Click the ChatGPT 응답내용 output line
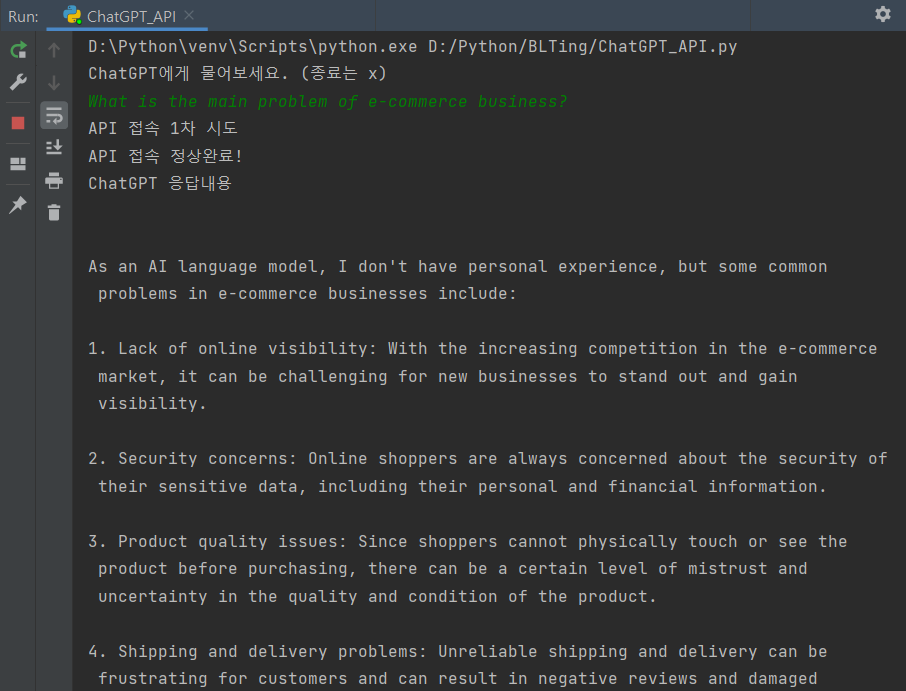The width and height of the screenshot is (906, 691). tap(160, 183)
